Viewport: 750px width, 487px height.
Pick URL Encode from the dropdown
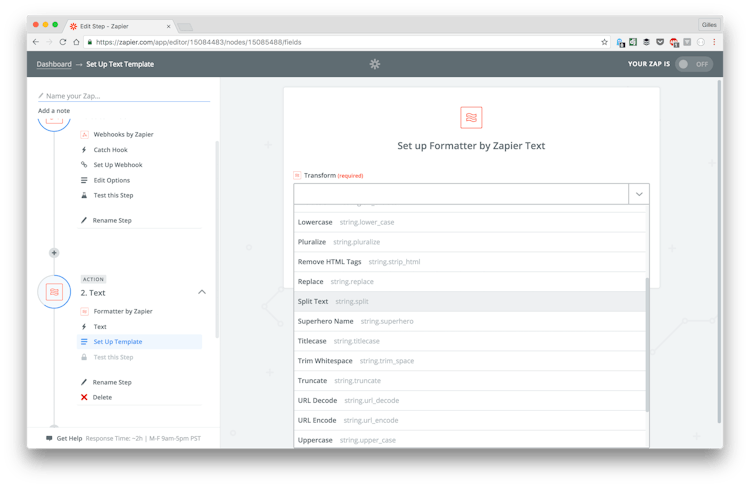pos(317,420)
